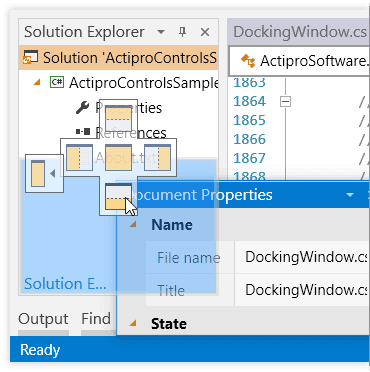Switch to the DockingWindow.cs document tab
This screenshot has height=372, width=370.
(298, 32)
